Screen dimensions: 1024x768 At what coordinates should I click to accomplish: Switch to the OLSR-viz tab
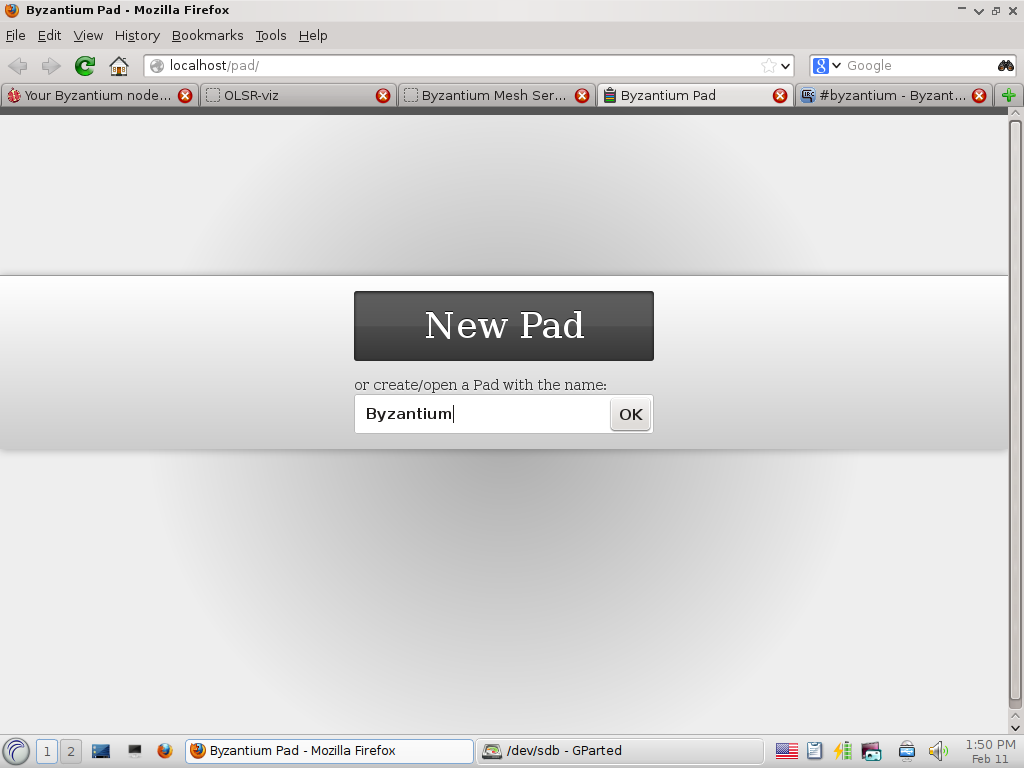click(x=290, y=95)
